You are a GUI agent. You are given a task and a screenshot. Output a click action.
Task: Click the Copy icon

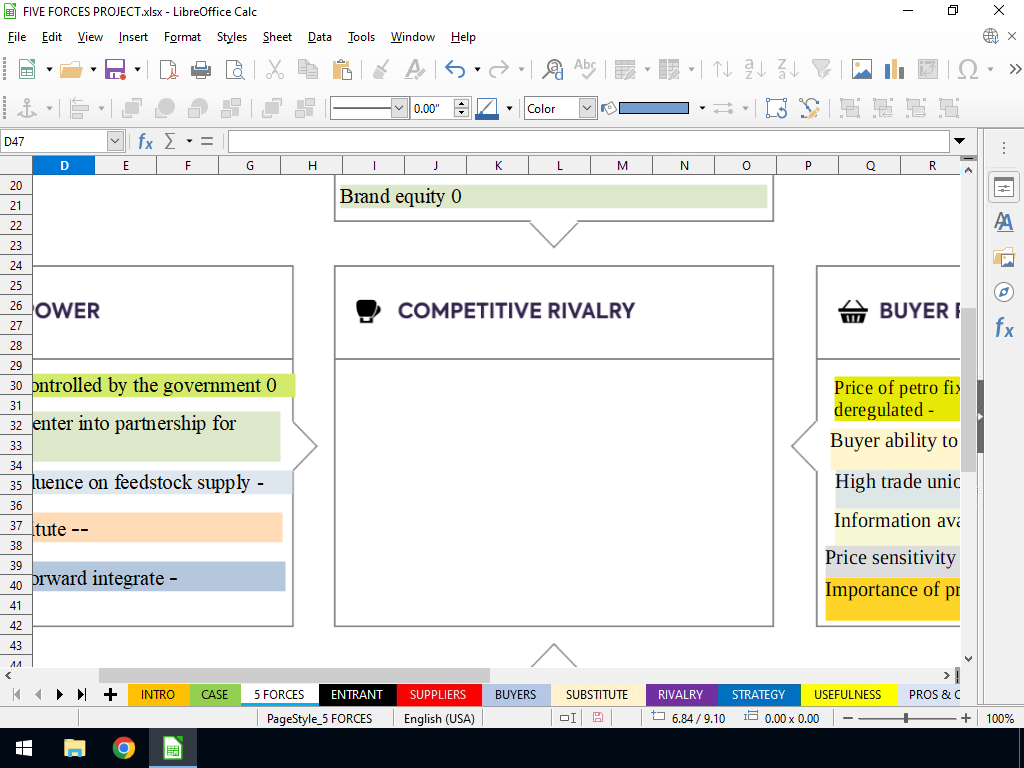308,69
